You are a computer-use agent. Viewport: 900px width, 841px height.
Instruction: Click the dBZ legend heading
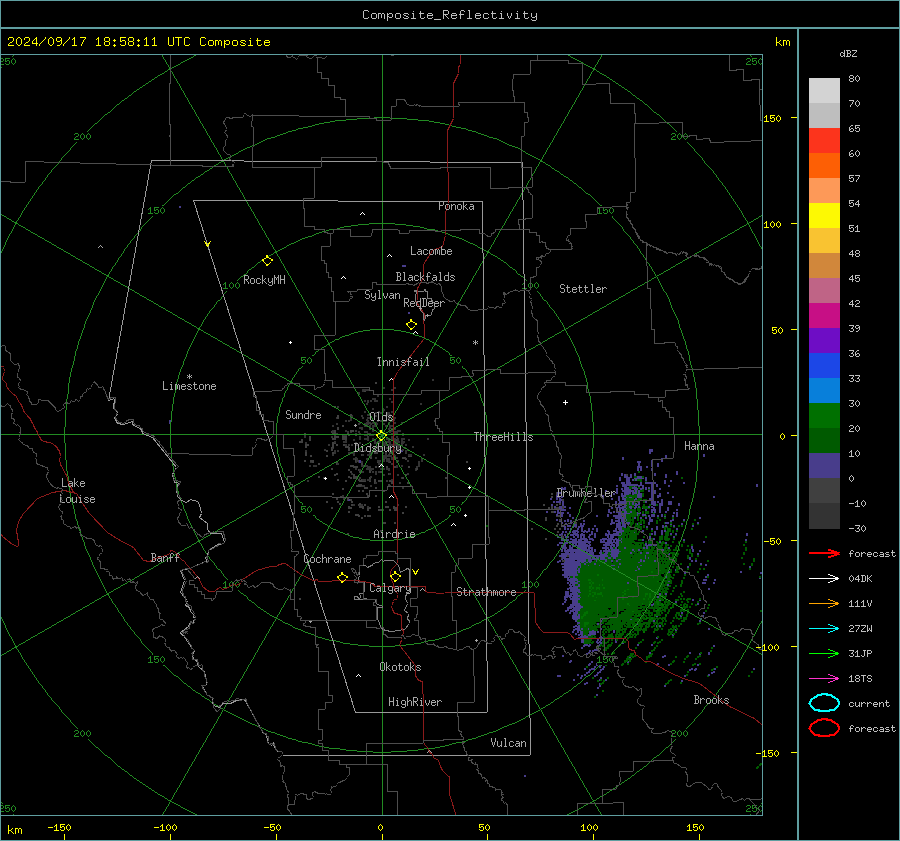point(848,53)
